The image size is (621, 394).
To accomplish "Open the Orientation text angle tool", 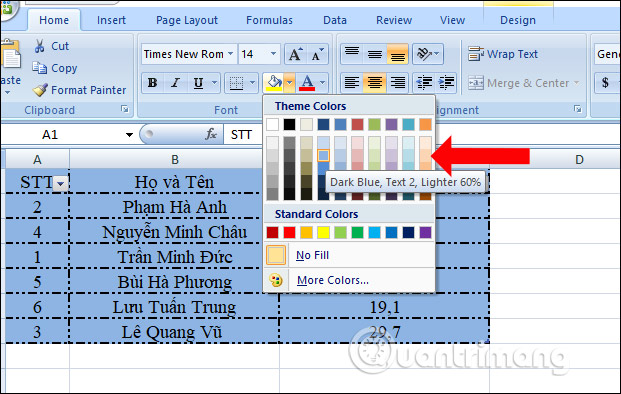I will tap(427, 54).
